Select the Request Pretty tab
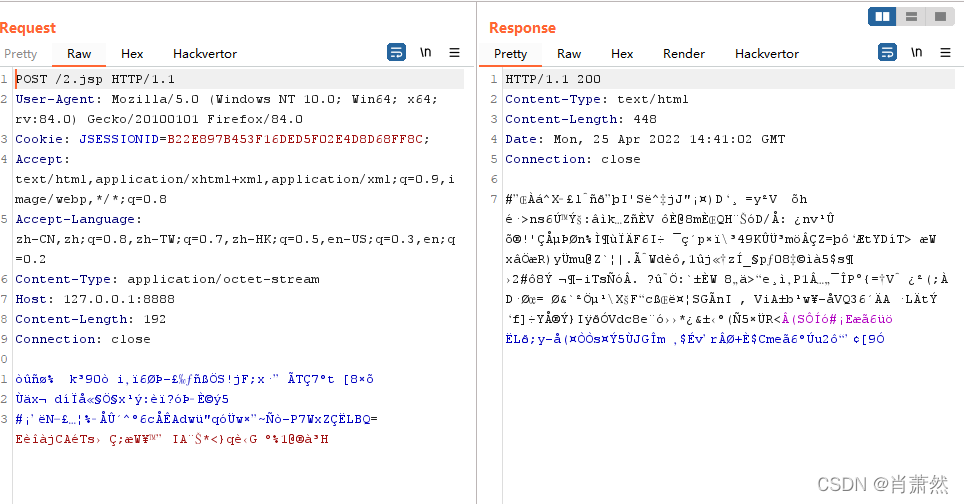 20,54
